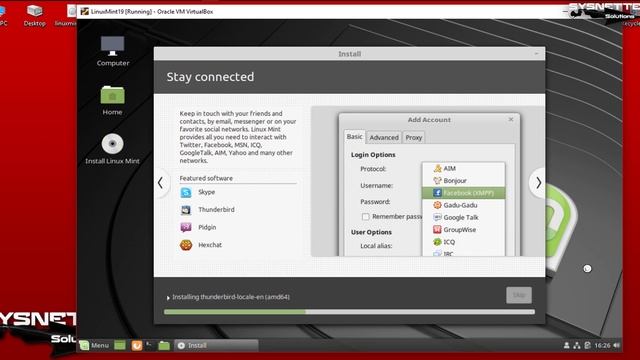
Task: Minimize the Install window
Action: click(536, 53)
